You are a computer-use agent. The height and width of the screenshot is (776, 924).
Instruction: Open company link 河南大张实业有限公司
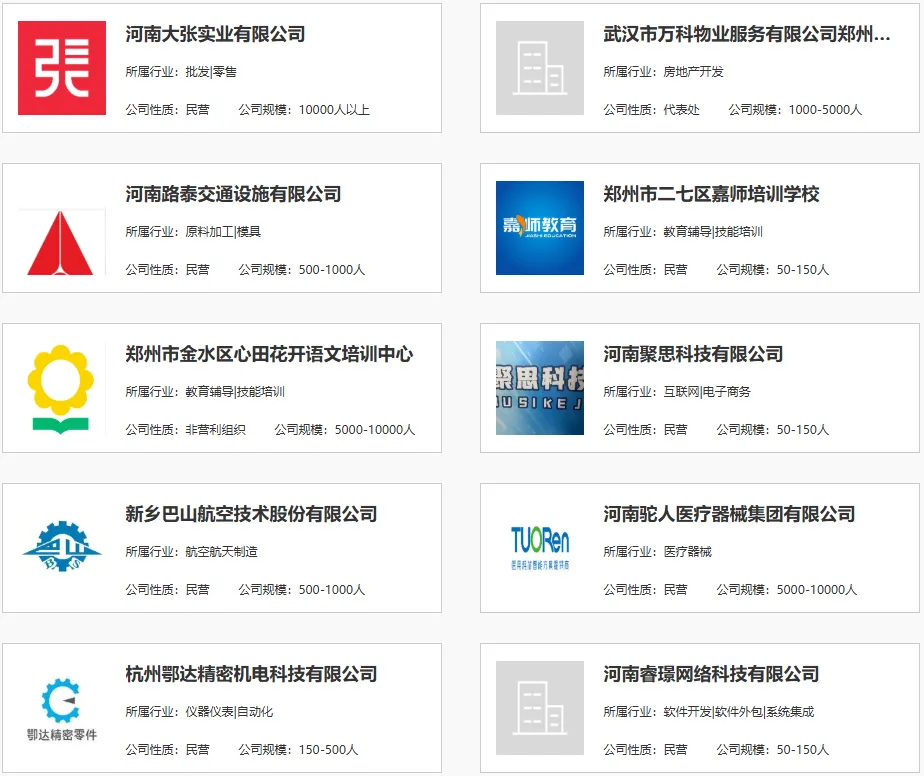coord(215,34)
